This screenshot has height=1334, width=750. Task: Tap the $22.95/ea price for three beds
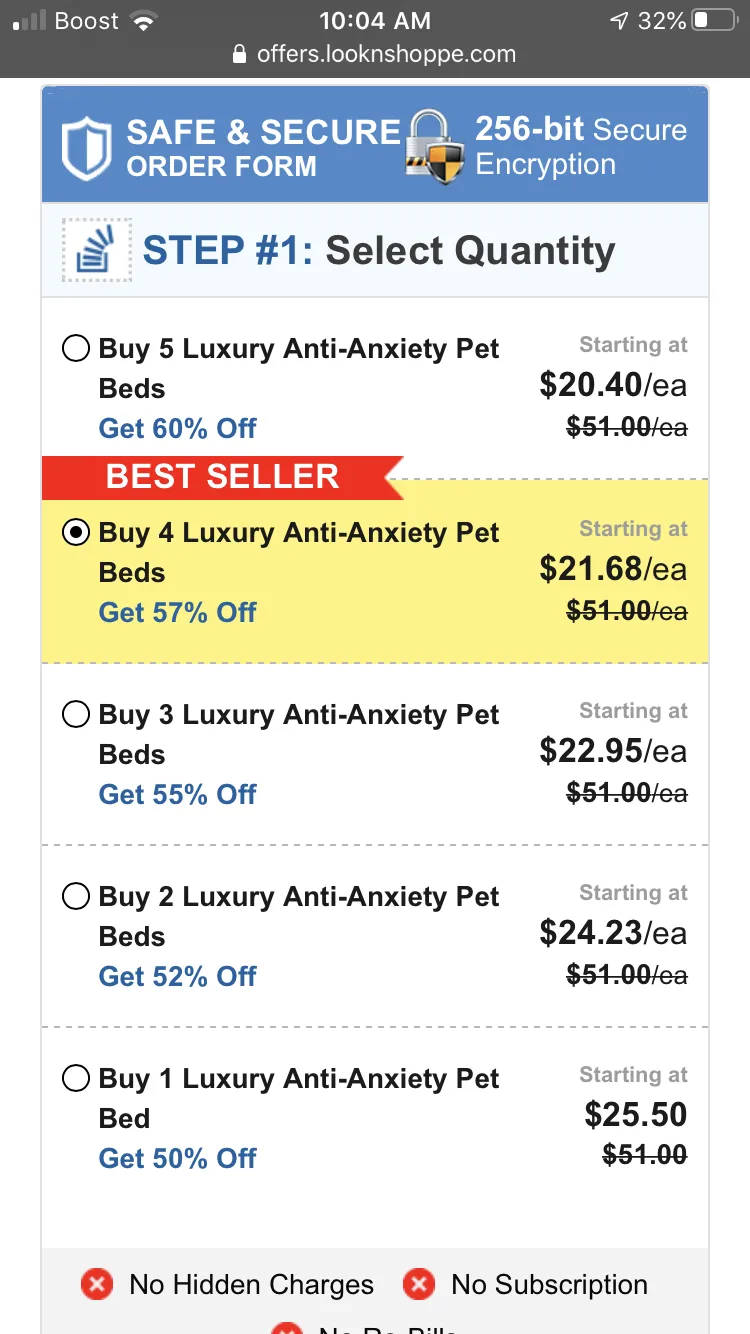pos(613,751)
